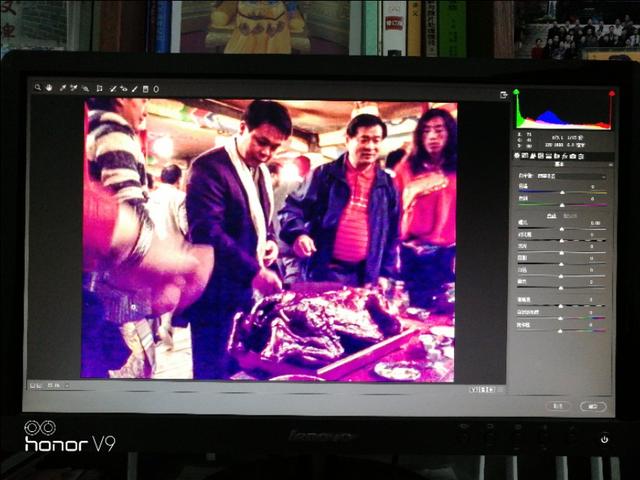640x480 pixels.
Task: Open the Basic panel options menu
Action: pyautogui.click(x=611, y=165)
